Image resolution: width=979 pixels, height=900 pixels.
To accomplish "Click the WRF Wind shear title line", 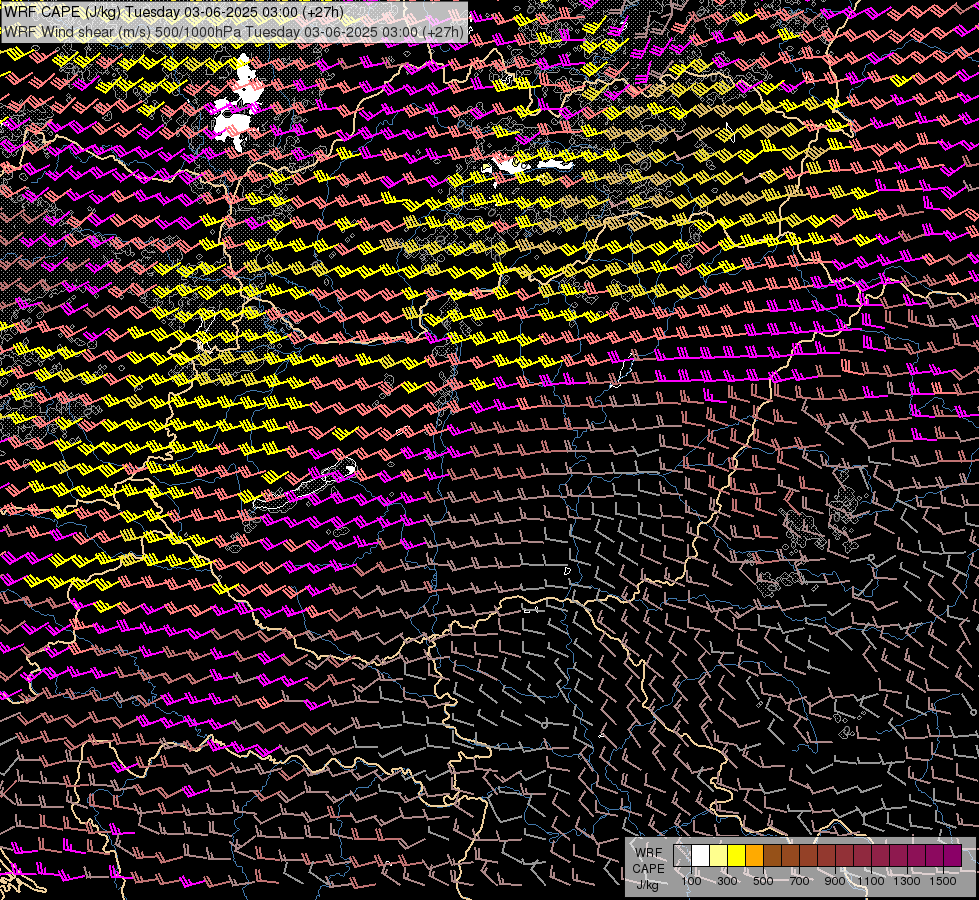I will point(234,32).
